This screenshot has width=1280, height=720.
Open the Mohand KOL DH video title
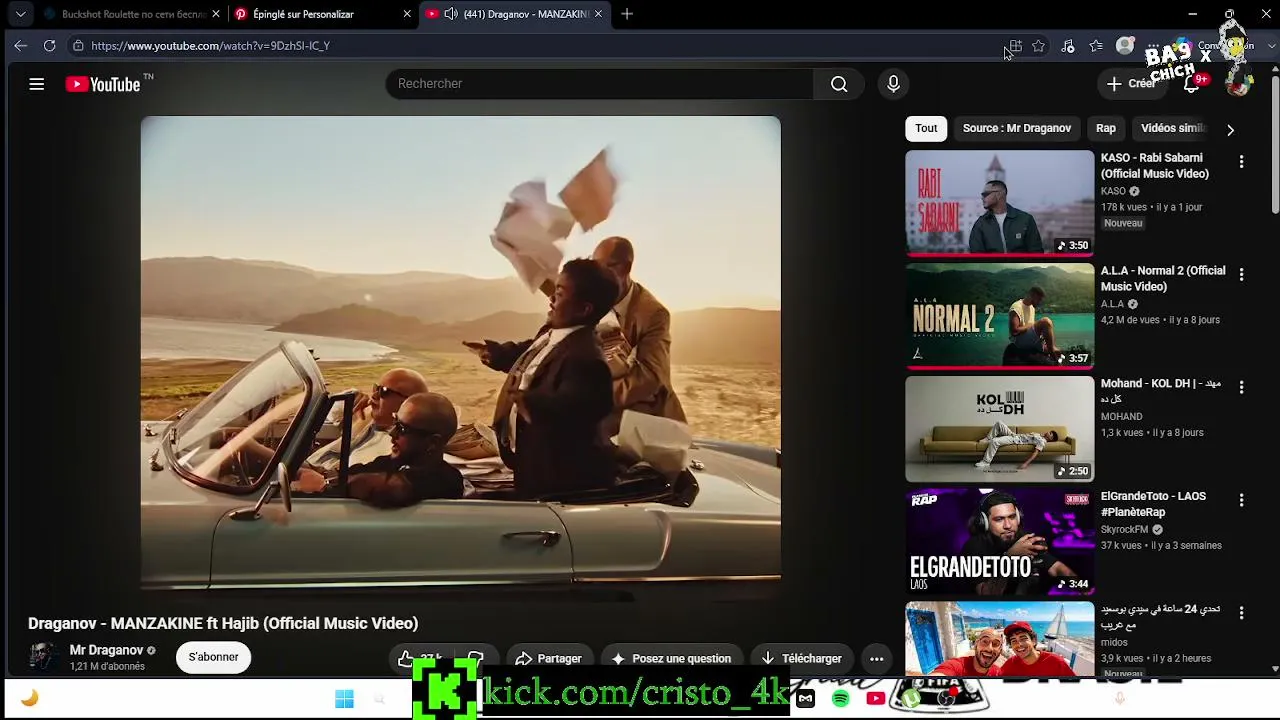(x=1161, y=391)
